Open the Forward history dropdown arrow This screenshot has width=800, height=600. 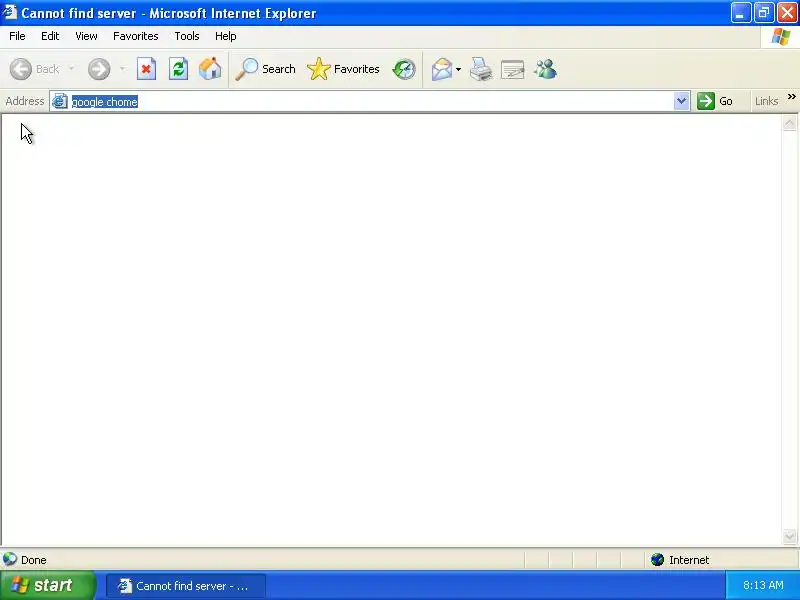click(122, 68)
